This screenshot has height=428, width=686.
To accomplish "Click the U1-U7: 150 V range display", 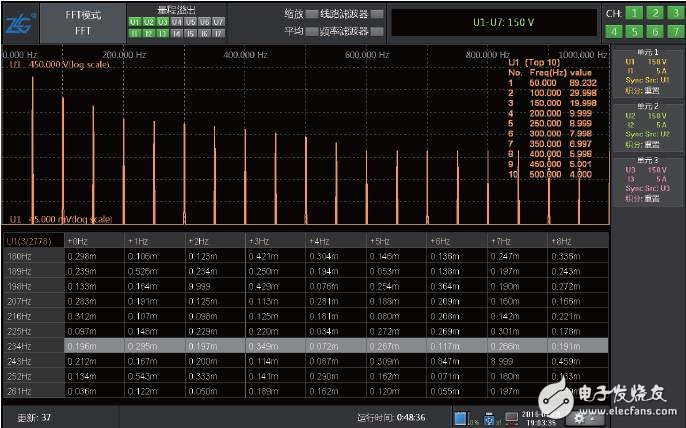I will pyautogui.click(x=494, y=22).
